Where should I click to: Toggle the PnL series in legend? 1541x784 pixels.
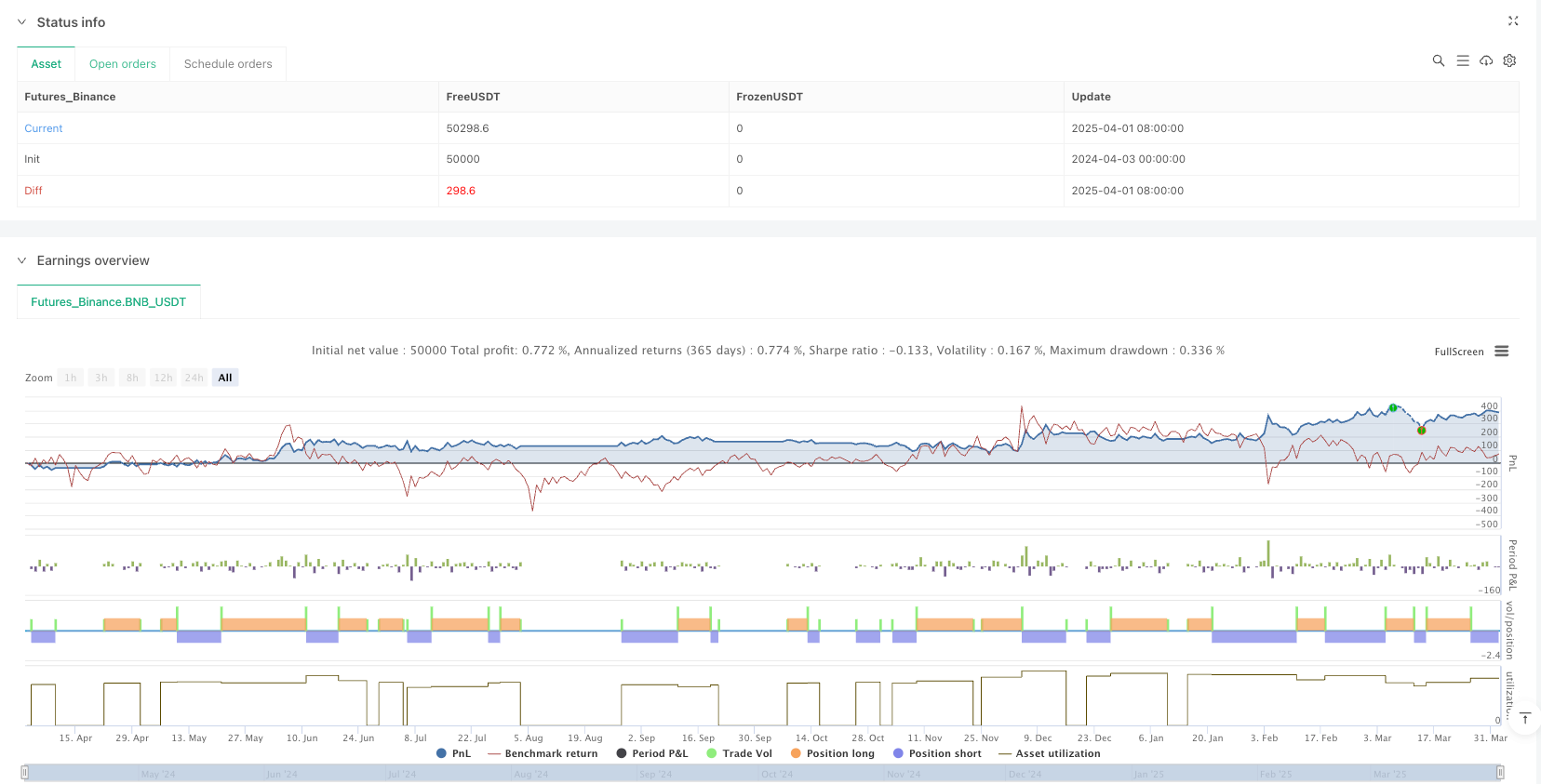[453, 753]
